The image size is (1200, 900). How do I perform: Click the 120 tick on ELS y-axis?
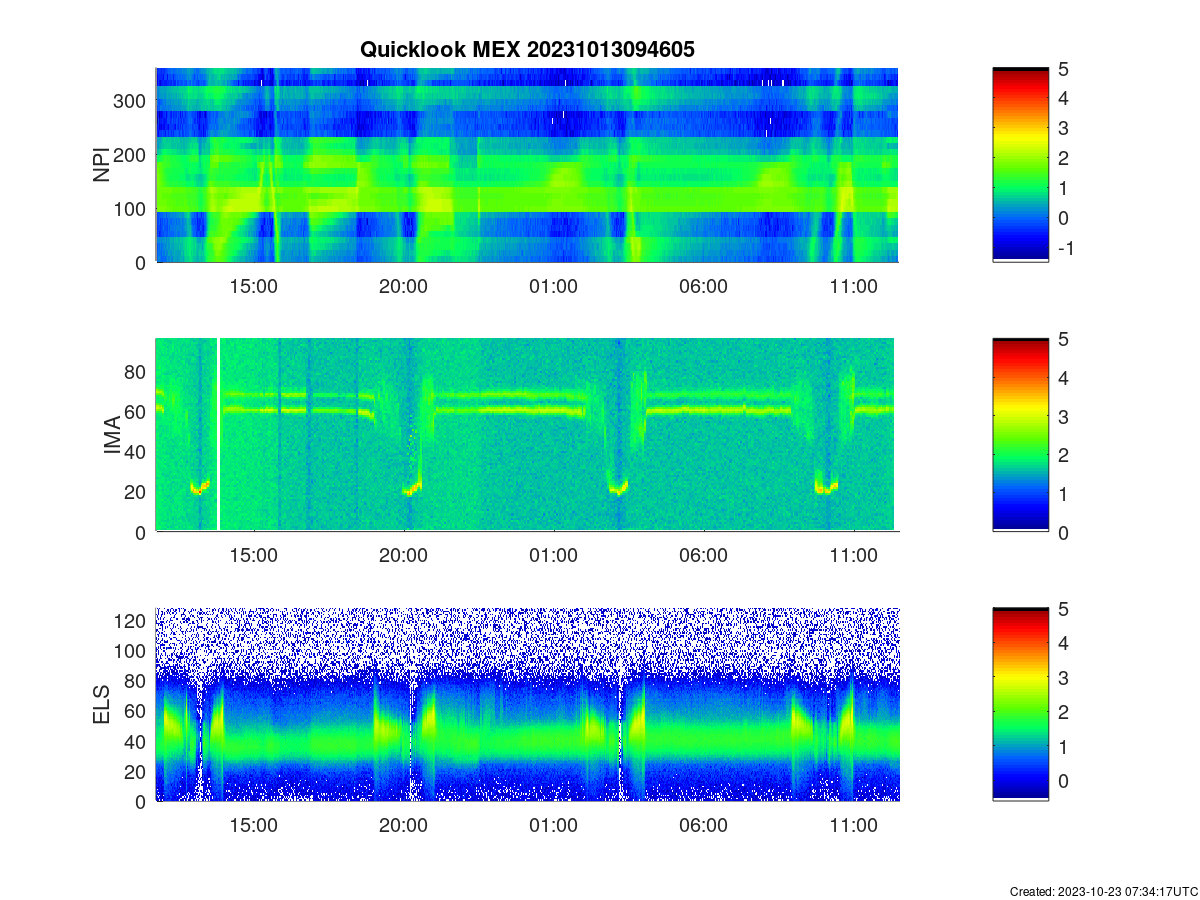132,621
